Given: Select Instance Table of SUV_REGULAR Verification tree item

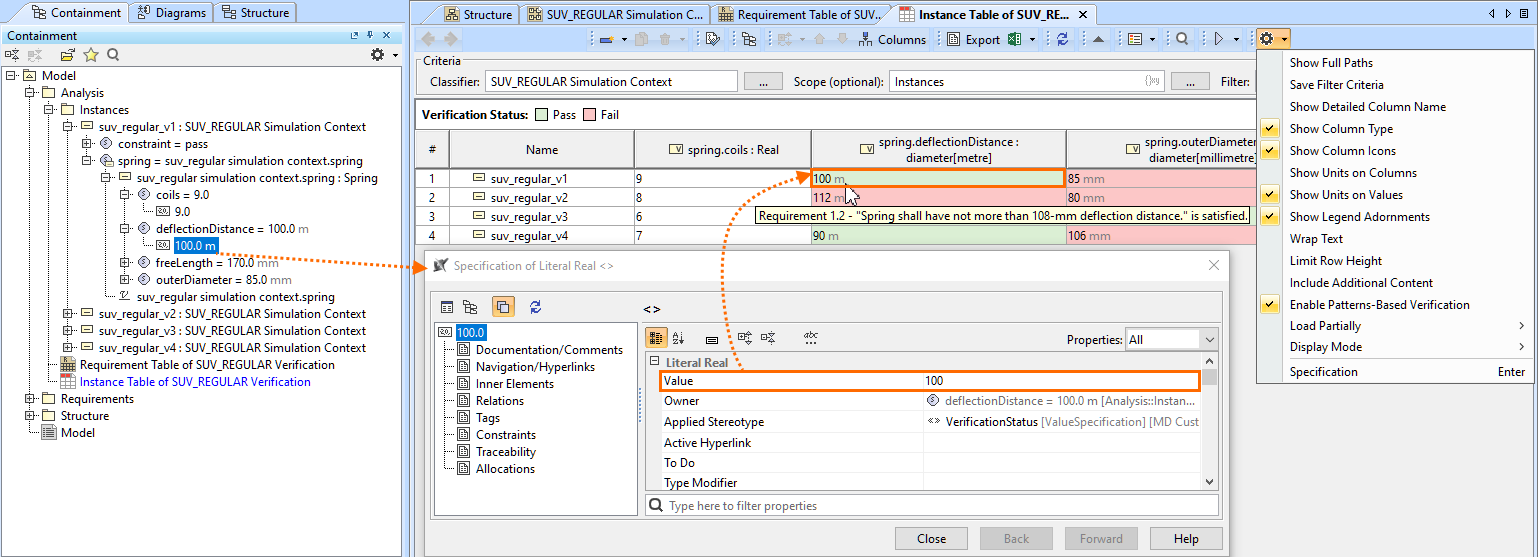Looking at the screenshot, I should coord(195,382).
